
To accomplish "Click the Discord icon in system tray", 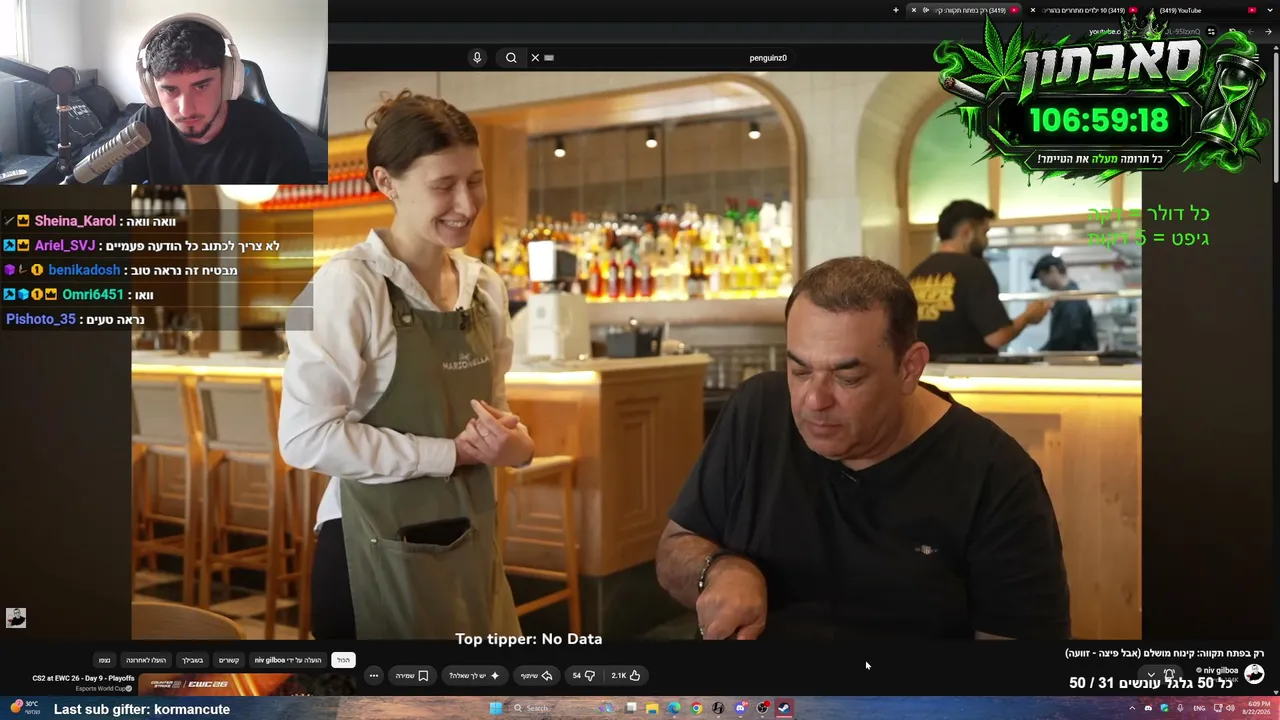I will click(x=1149, y=708).
